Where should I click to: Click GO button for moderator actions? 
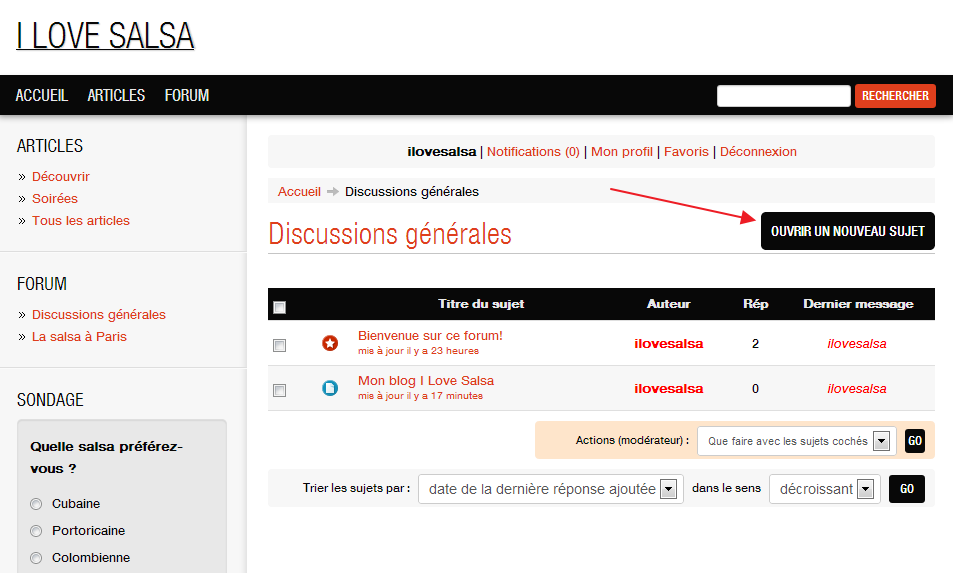click(x=915, y=441)
